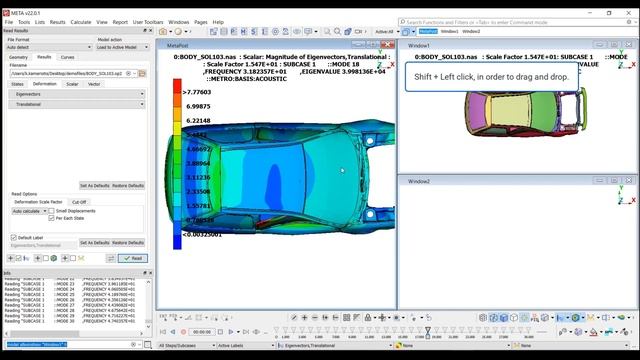This screenshot has height=360, width=640.
Task: Open the Active Labels dropdown
Action: coord(246,346)
